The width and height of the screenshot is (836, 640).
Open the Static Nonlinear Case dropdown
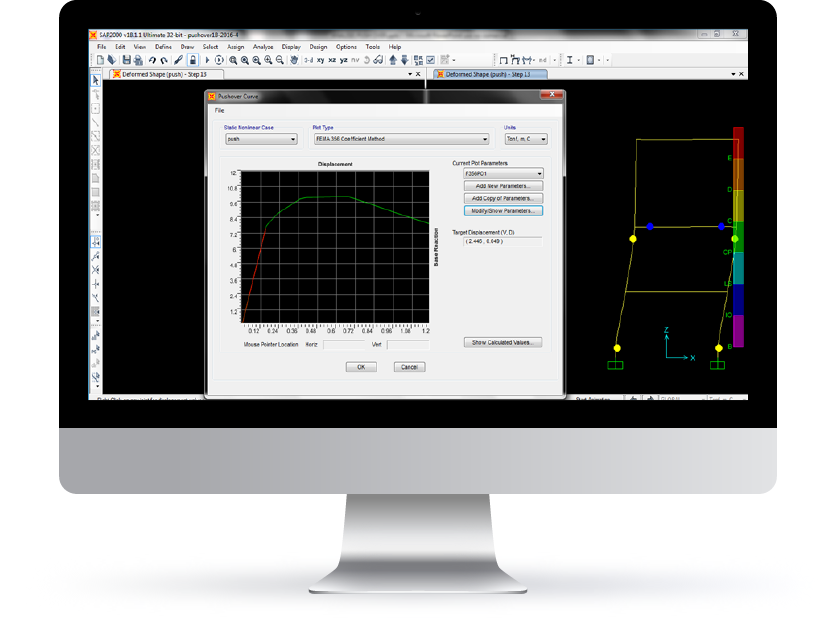(261, 139)
